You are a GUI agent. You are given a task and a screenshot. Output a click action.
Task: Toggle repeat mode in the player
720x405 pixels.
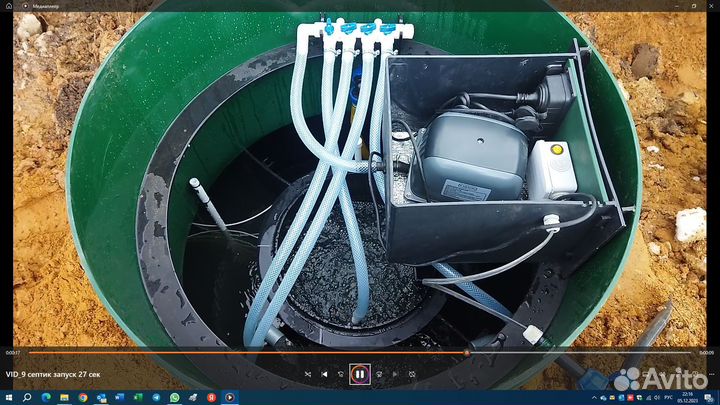pyautogui.click(x=412, y=374)
